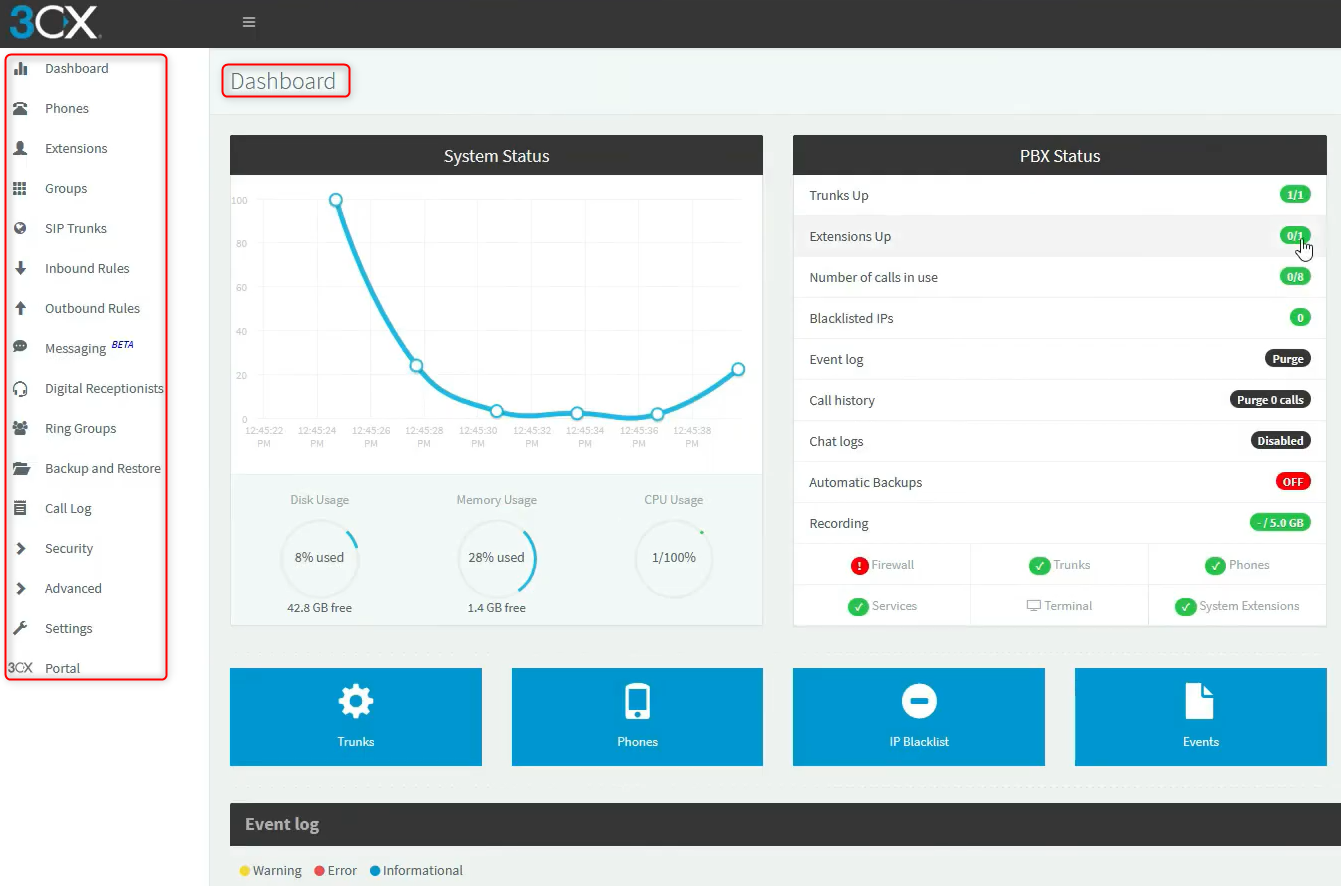Select the Phones icon in sidebar
The image size is (1341, 886).
click(x=24, y=108)
